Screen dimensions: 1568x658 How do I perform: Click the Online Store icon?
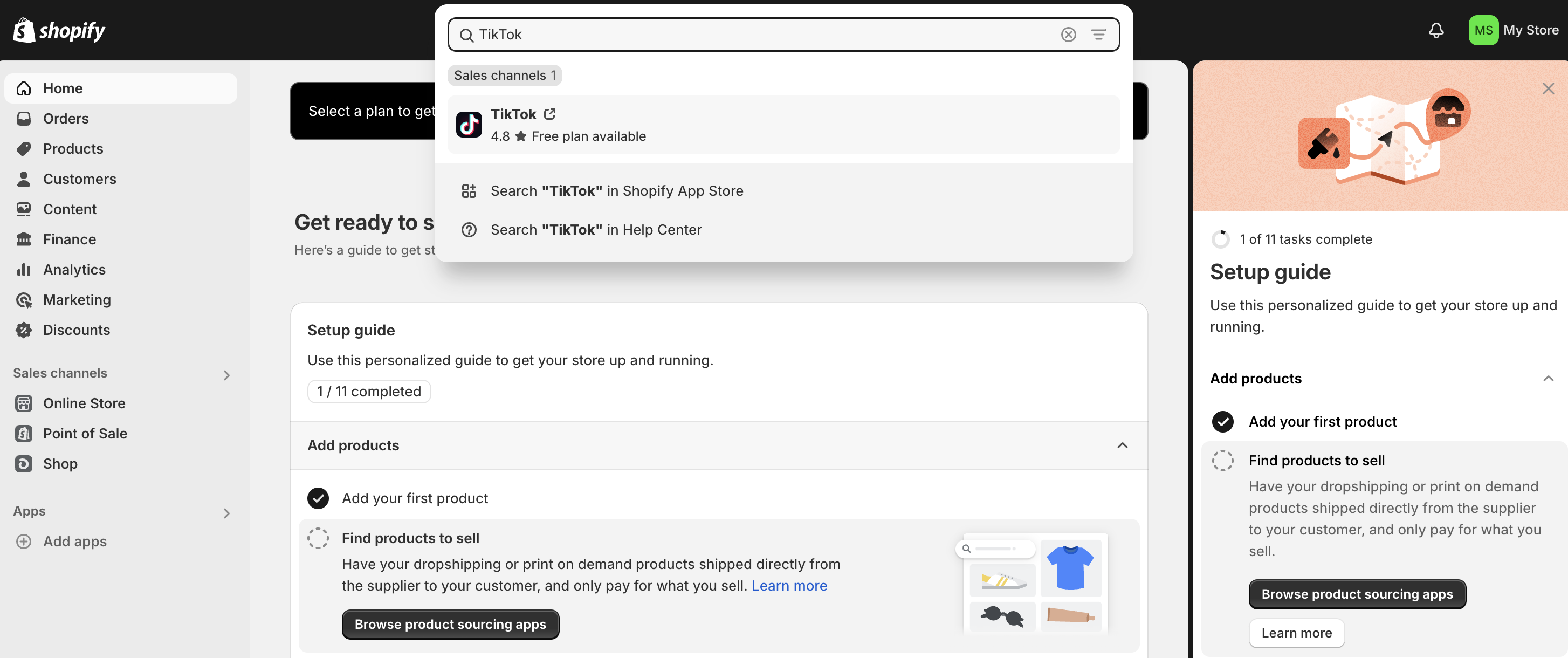(24, 403)
